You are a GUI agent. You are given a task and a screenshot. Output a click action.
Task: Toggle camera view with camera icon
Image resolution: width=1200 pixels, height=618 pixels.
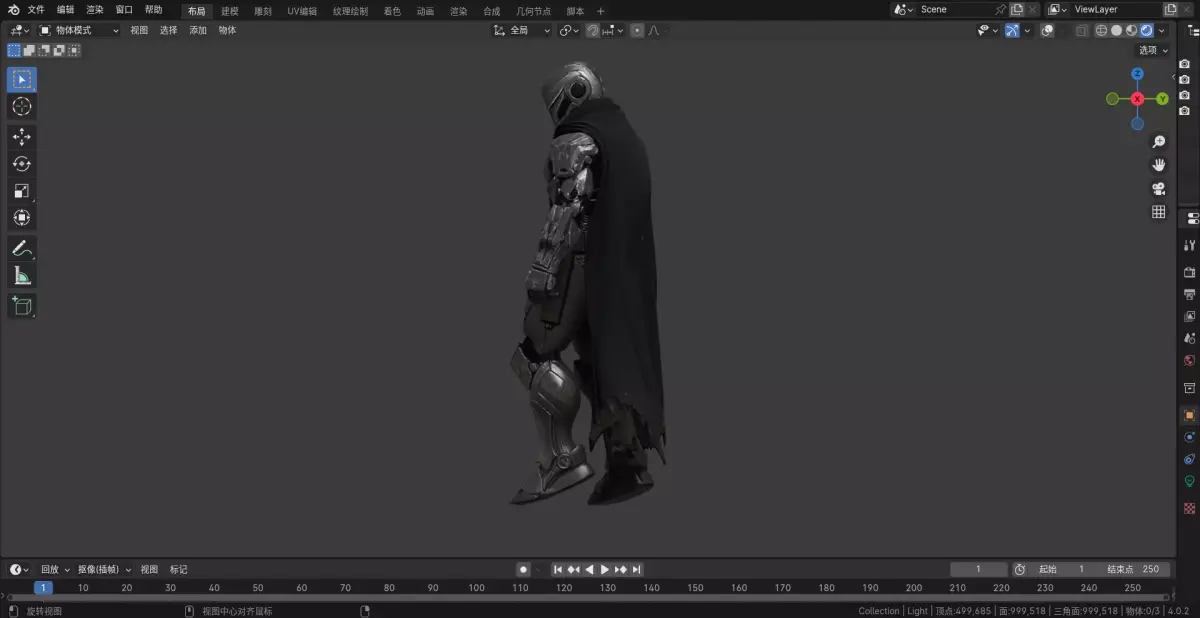pos(1159,188)
